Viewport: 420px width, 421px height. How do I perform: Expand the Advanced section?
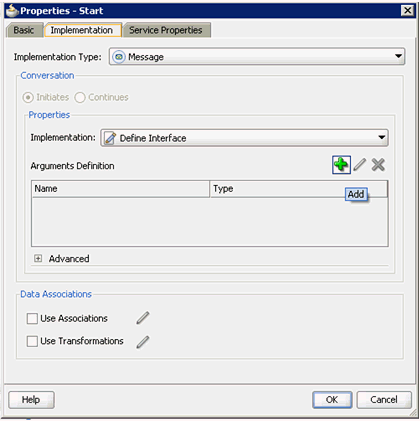click(38, 258)
